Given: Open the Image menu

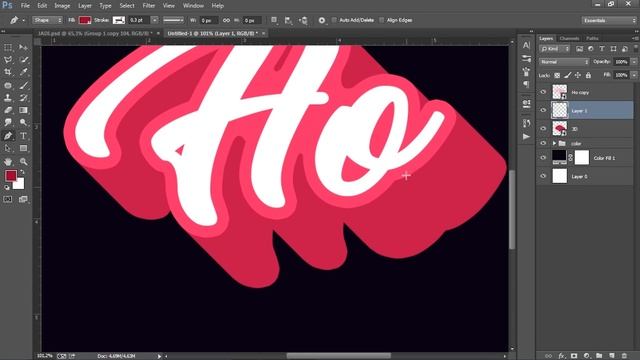Looking at the screenshot, I should [62, 6].
